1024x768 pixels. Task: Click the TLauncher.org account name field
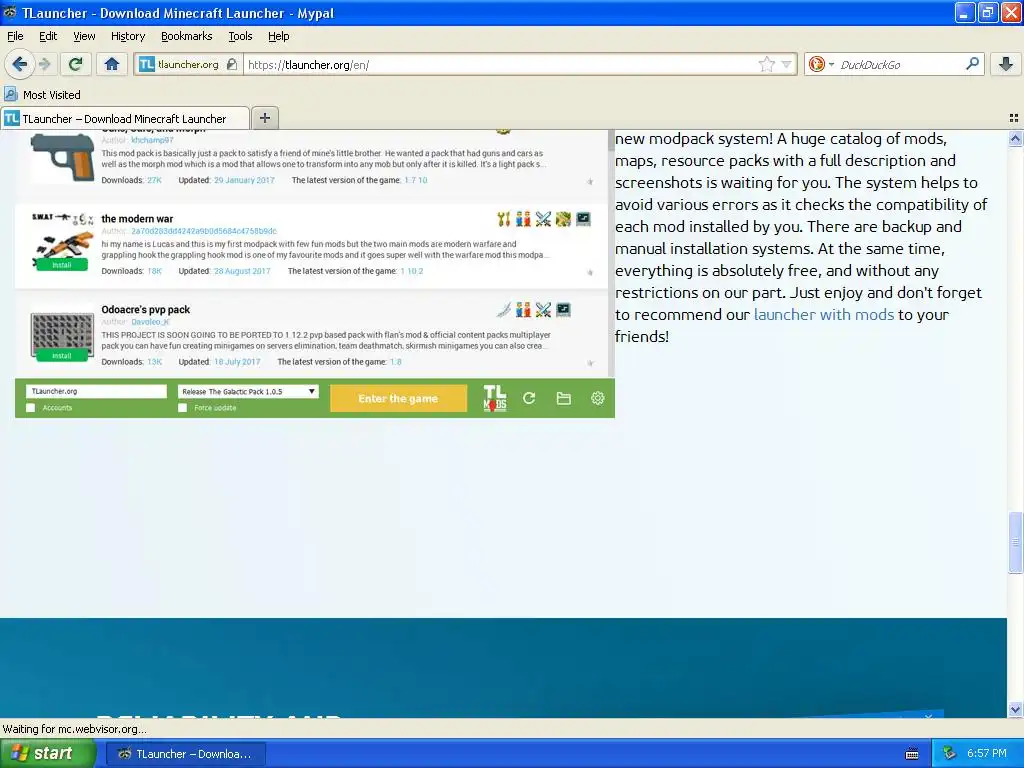coord(96,391)
